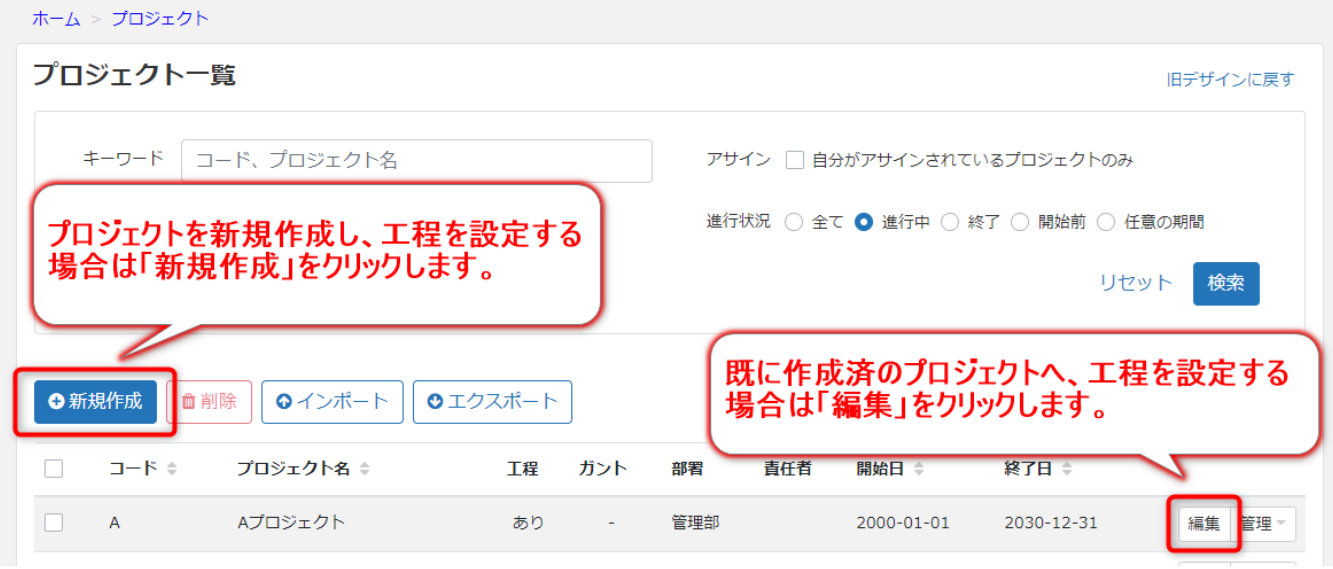Click the リセット link
The height and width of the screenshot is (569, 1333).
click(x=1135, y=283)
